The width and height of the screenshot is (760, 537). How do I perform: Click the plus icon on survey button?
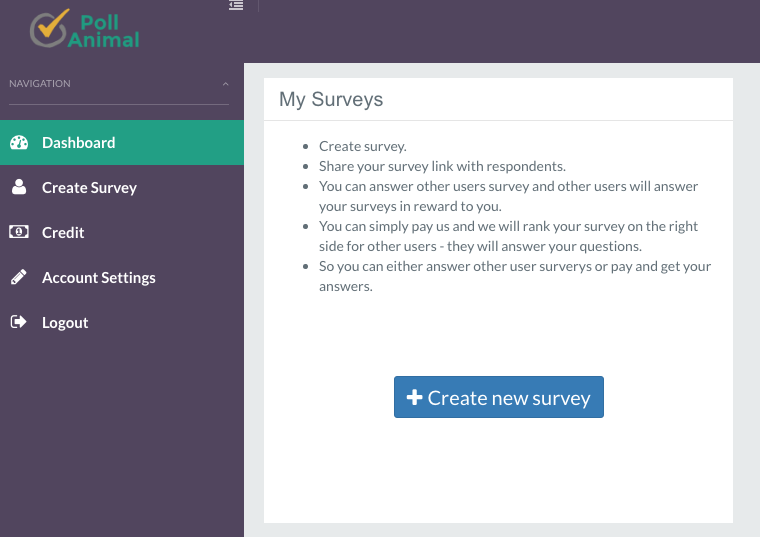[414, 397]
